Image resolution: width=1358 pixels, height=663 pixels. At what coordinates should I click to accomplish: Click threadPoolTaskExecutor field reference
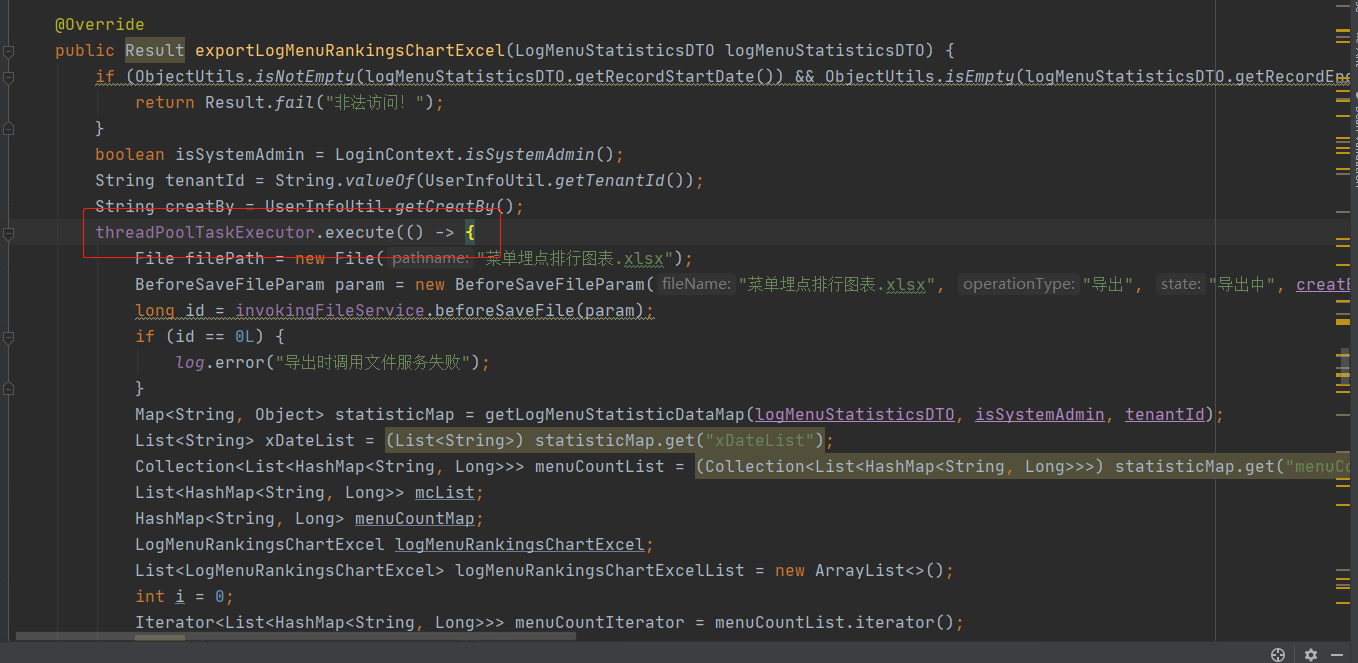(204, 232)
